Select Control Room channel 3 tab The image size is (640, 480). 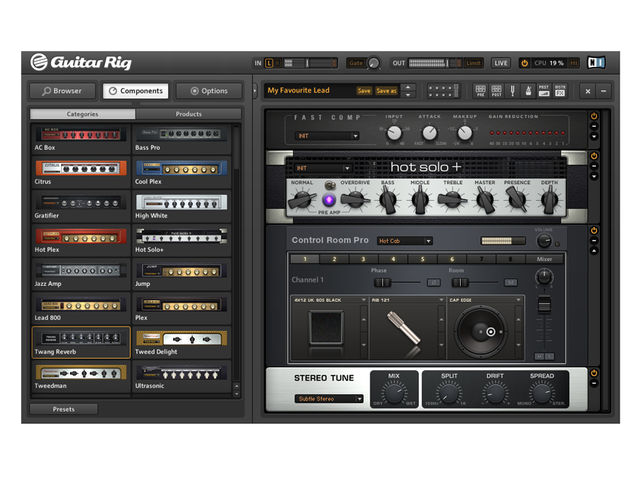pos(363,259)
